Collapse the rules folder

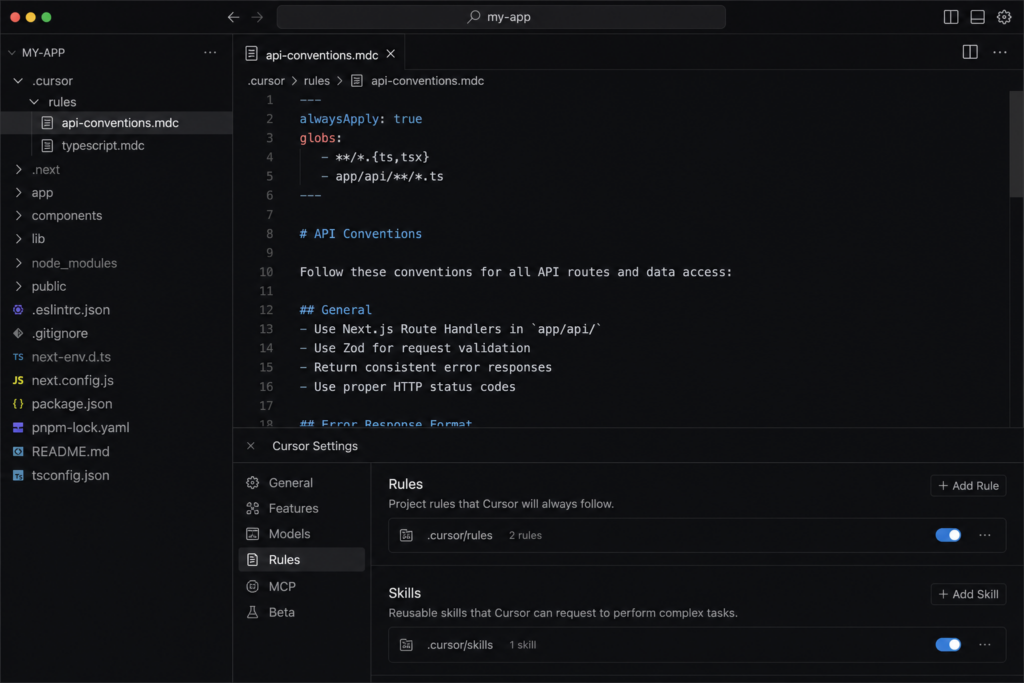coord(34,102)
